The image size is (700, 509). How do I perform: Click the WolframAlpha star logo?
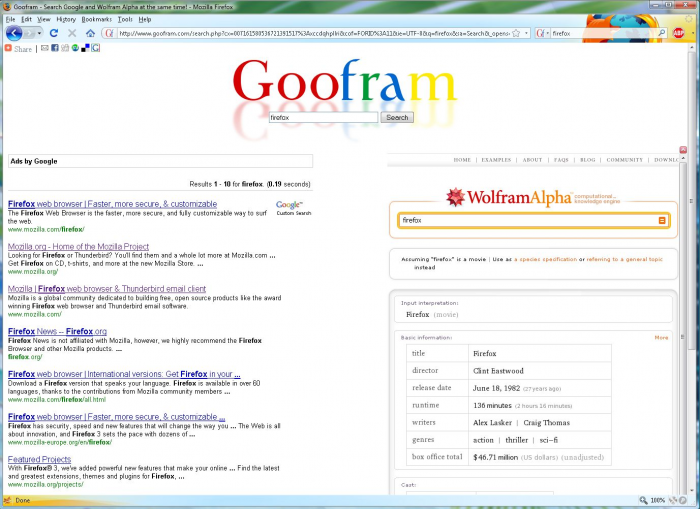[455, 197]
